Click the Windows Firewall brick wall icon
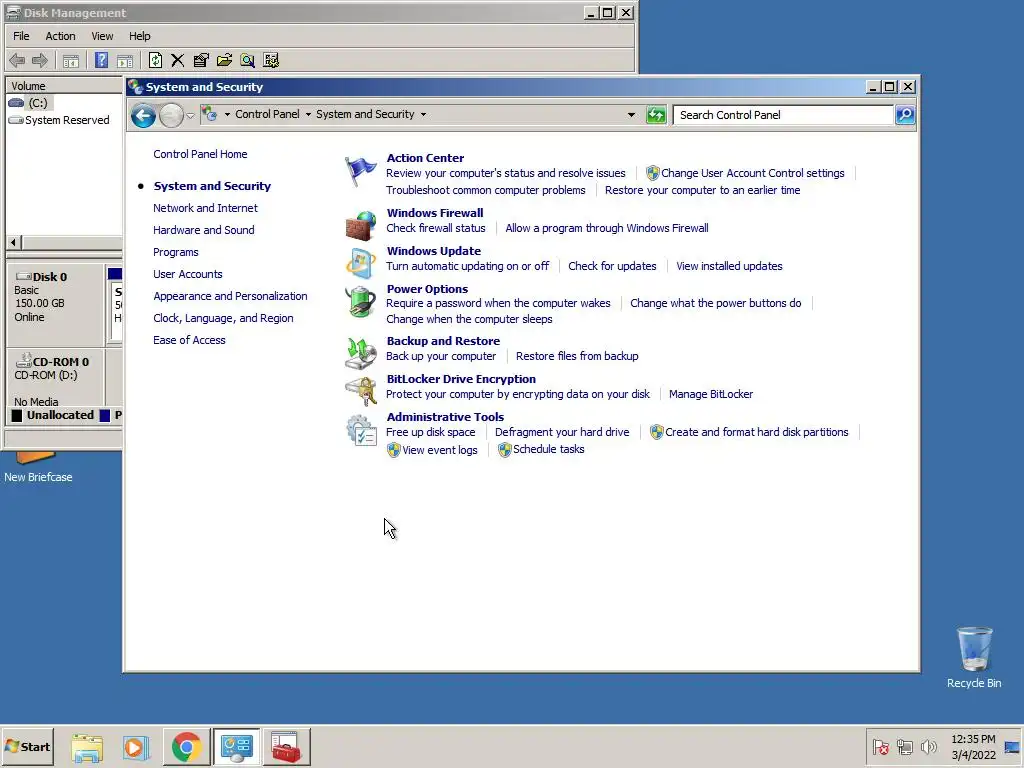This screenshot has height=768, width=1024. point(360,225)
